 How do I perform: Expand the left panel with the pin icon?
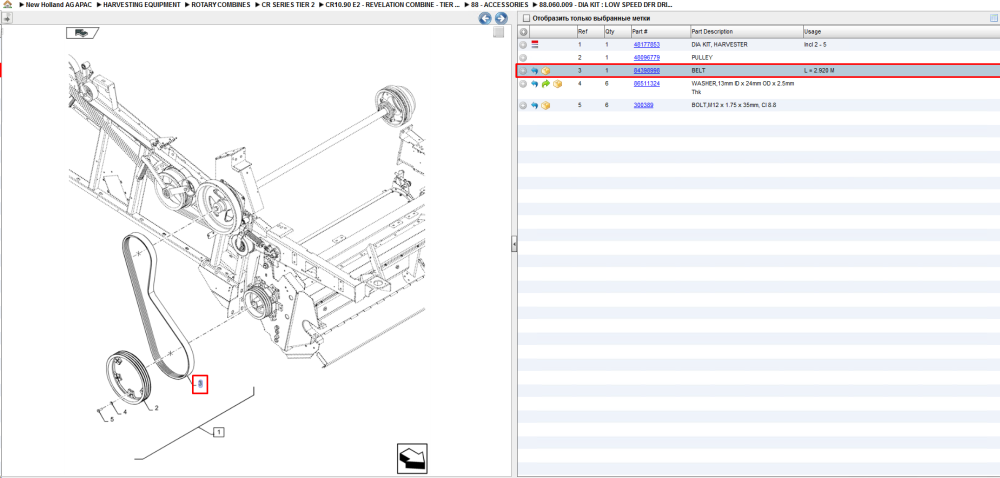[6, 18]
